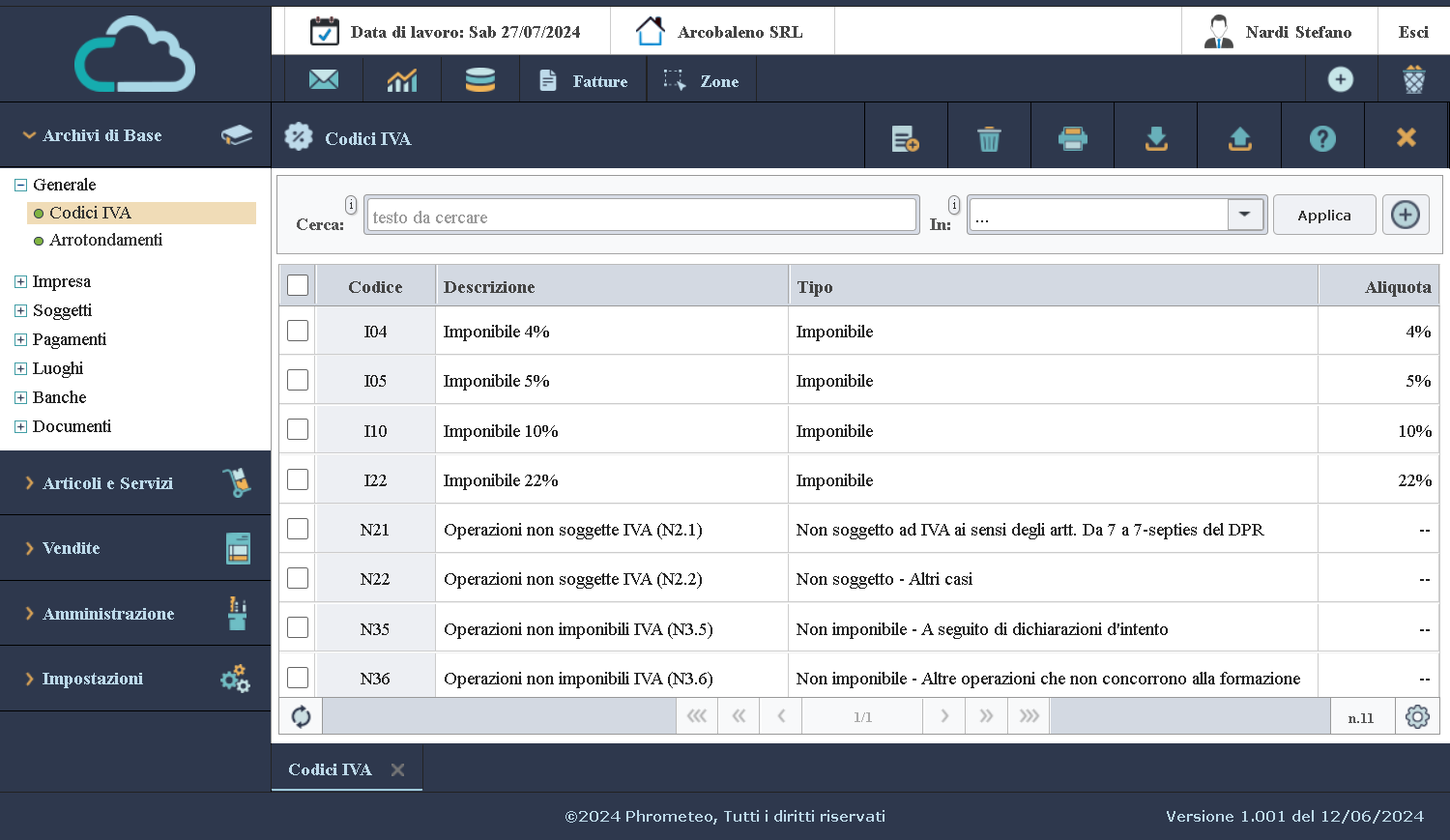
Task: Open the table settings gear near n.11
Action: coord(1417,716)
